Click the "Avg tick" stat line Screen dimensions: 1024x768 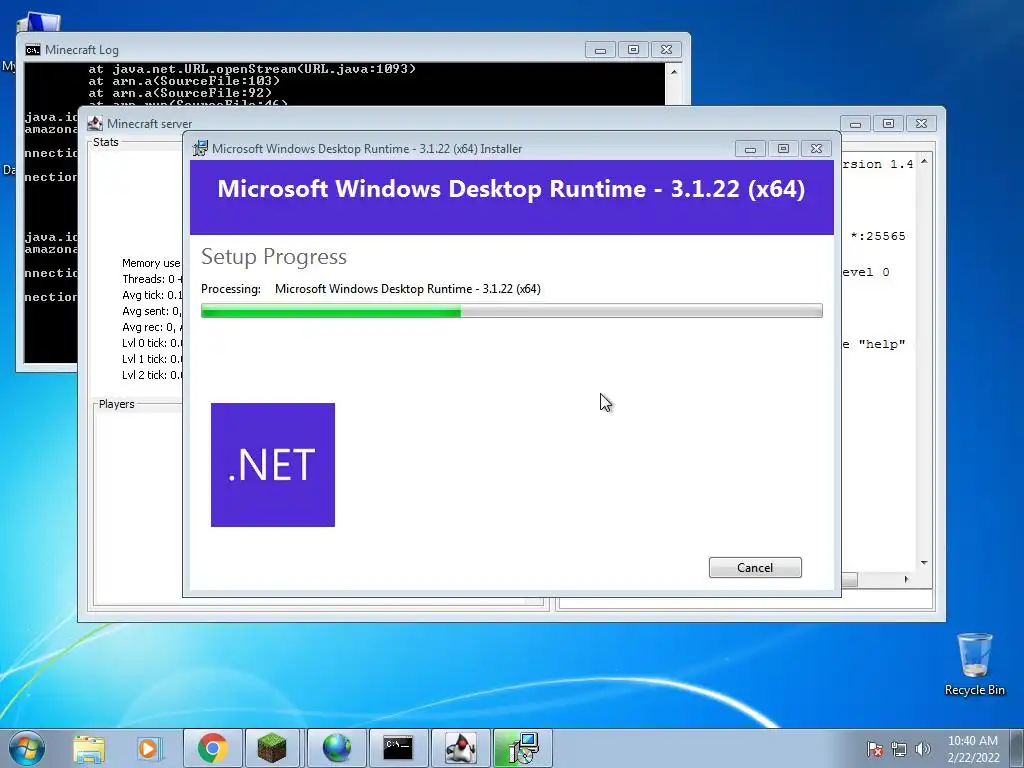tap(152, 295)
